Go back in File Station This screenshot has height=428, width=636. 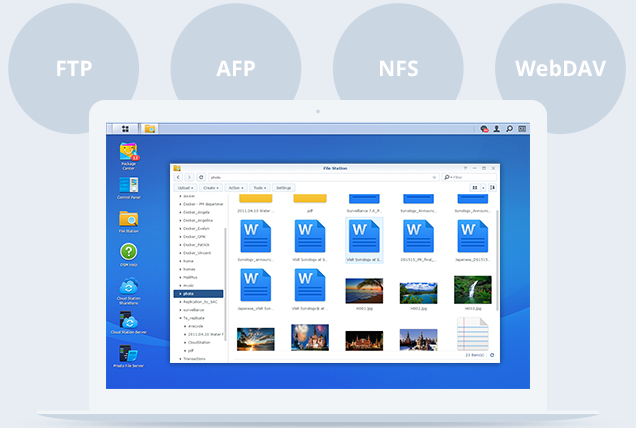[178, 177]
